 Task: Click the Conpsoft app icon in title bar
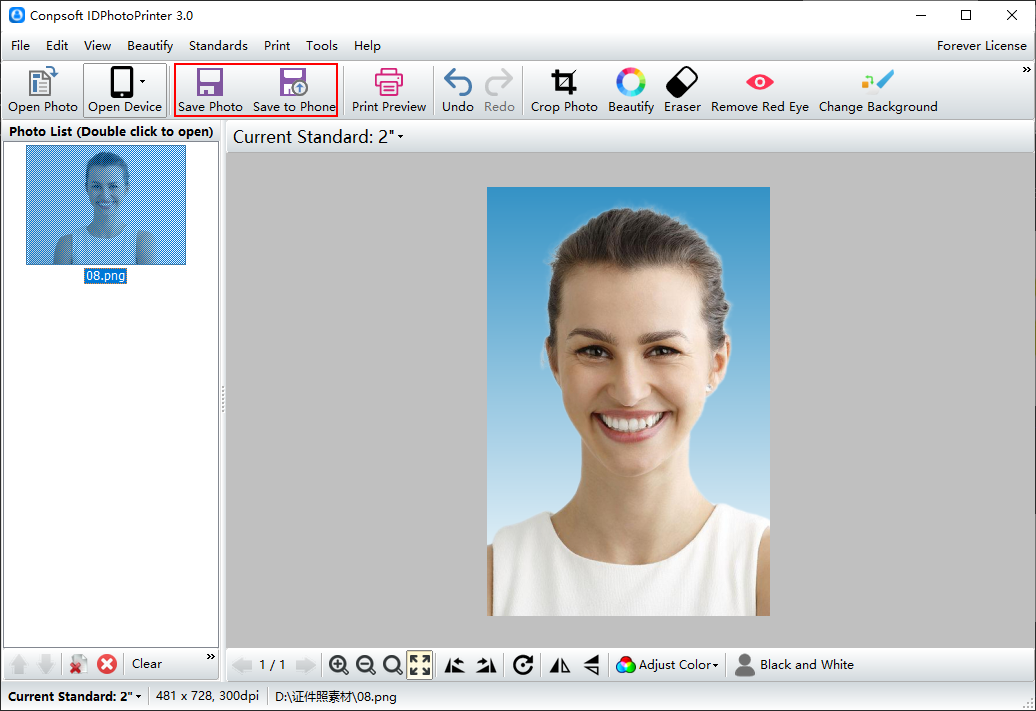click(17, 15)
